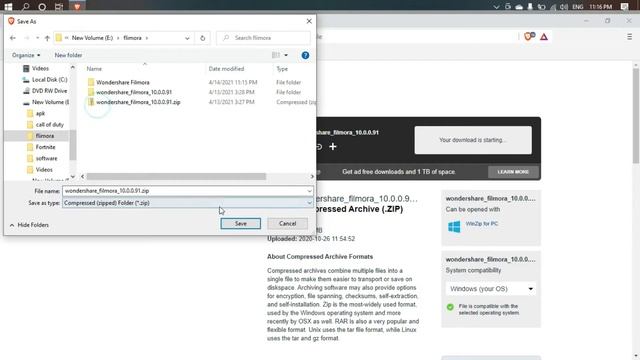
Task: Expand File name history dropdown
Action: [309, 191]
